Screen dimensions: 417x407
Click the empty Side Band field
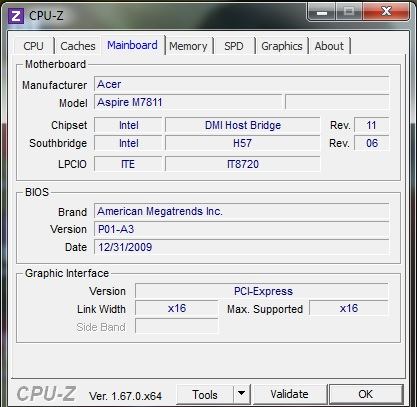[x=177, y=326]
